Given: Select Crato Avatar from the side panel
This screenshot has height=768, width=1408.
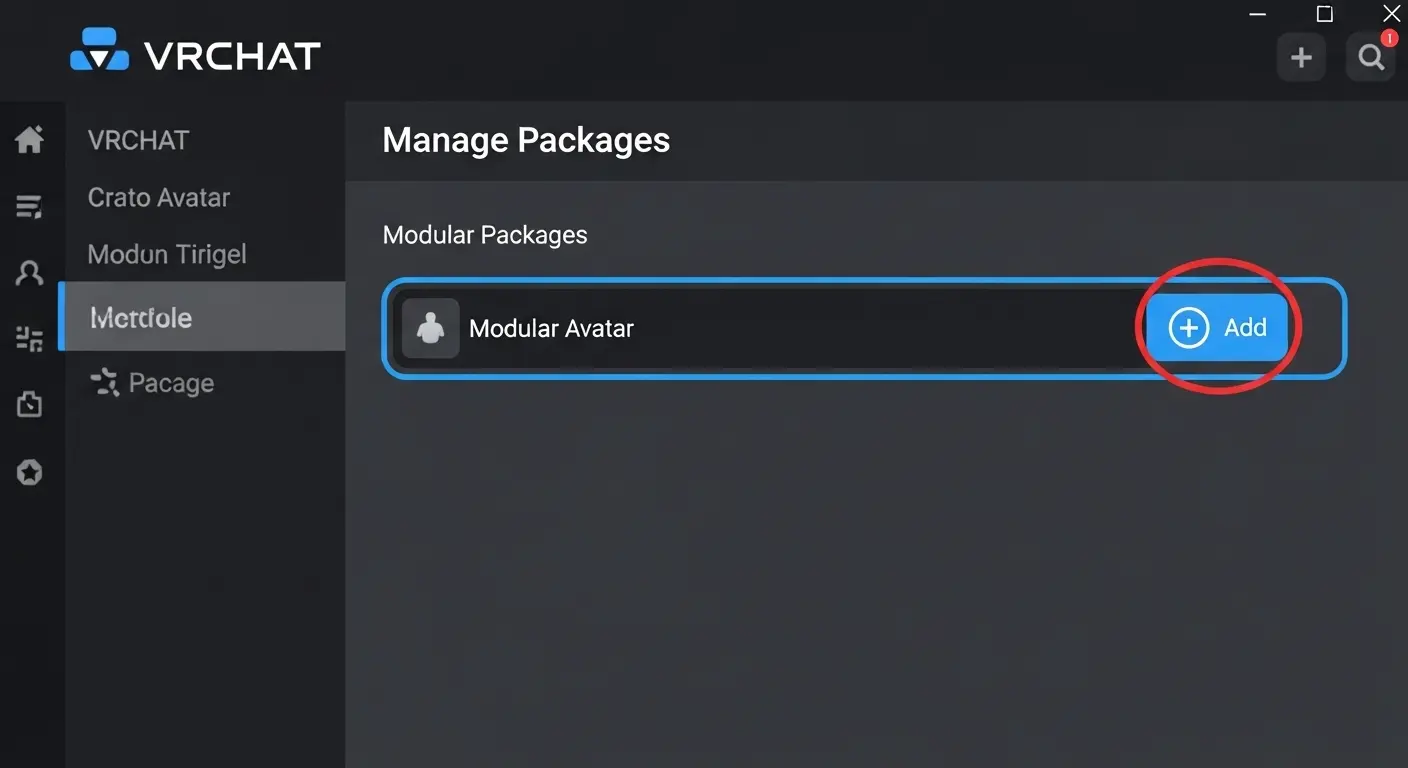Looking at the screenshot, I should 158,197.
